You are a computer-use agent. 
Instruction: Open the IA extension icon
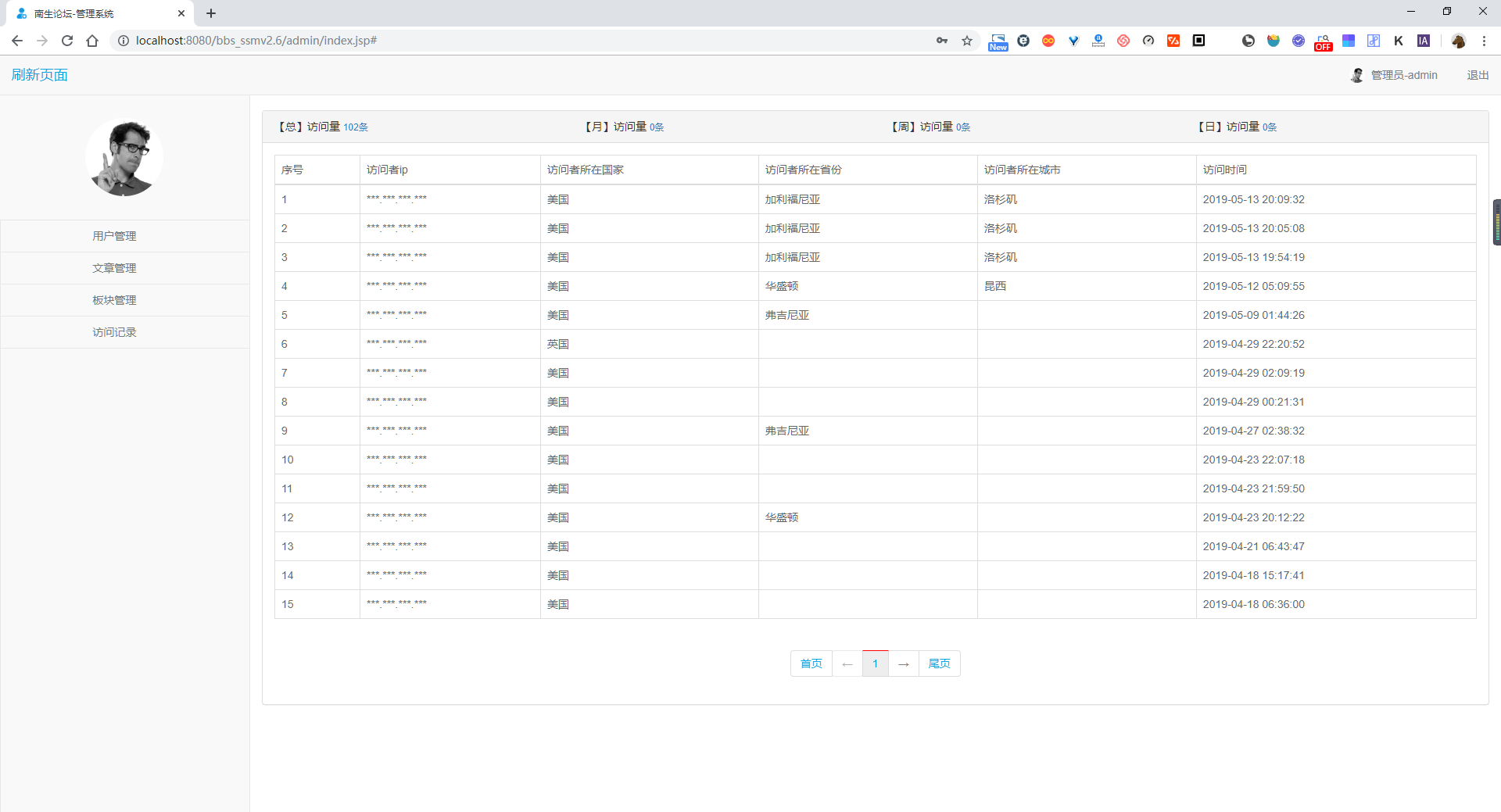1424,41
